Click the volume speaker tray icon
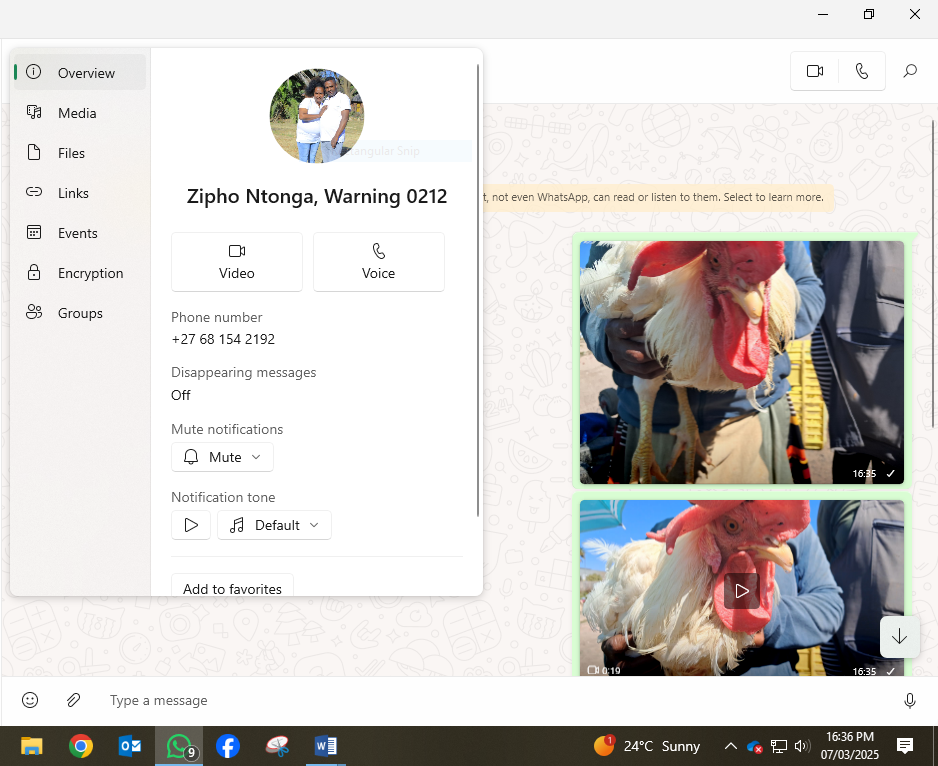The height and width of the screenshot is (766, 938). (802, 746)
